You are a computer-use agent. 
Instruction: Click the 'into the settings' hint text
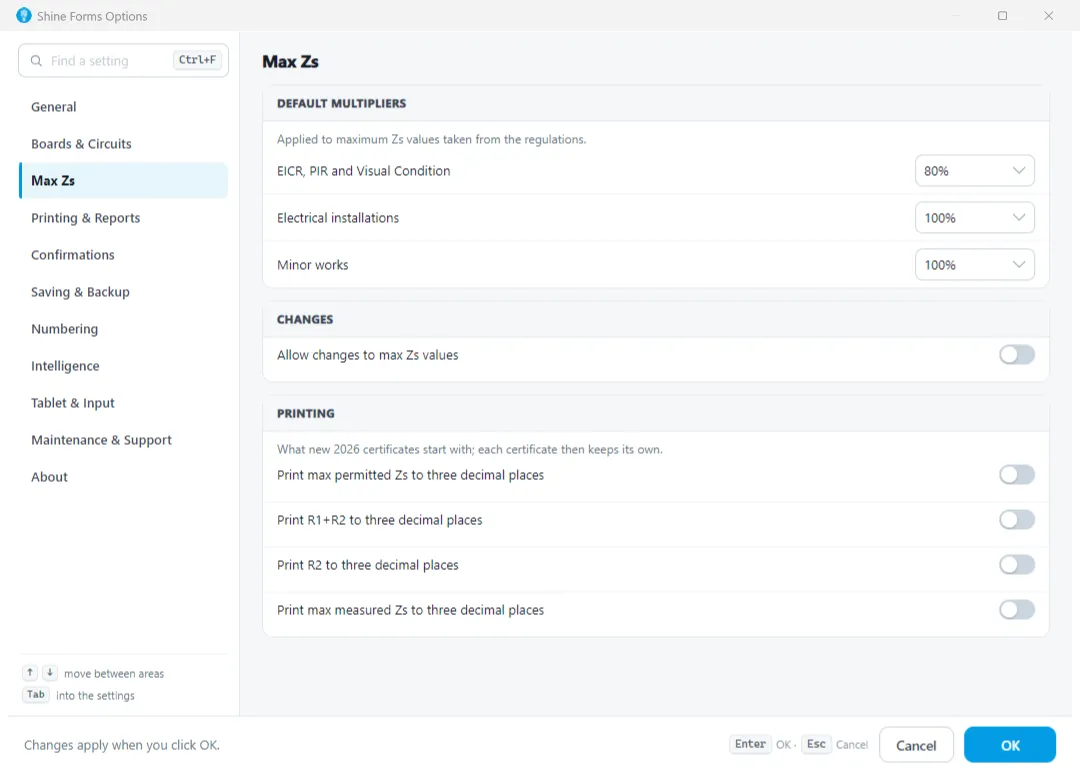95,696
